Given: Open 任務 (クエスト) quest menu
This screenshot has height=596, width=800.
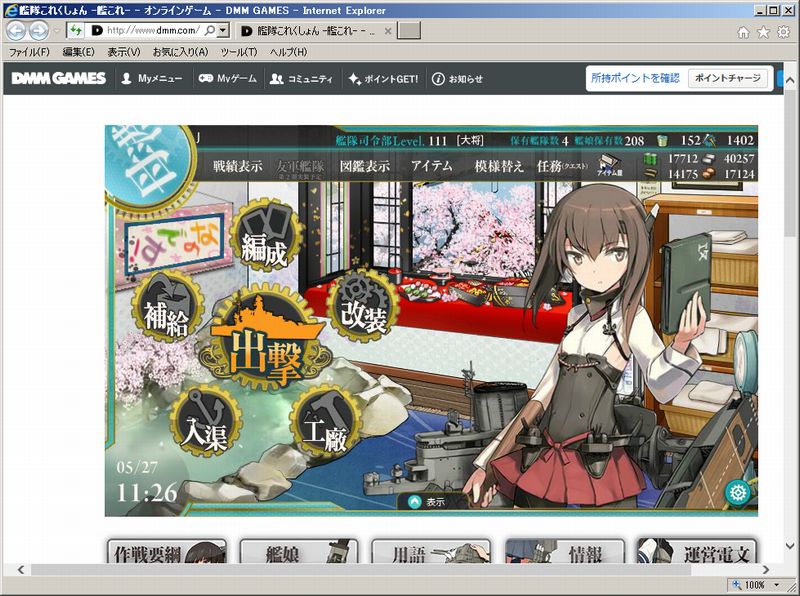Looking at the screenshot, I should coord(562,166).
